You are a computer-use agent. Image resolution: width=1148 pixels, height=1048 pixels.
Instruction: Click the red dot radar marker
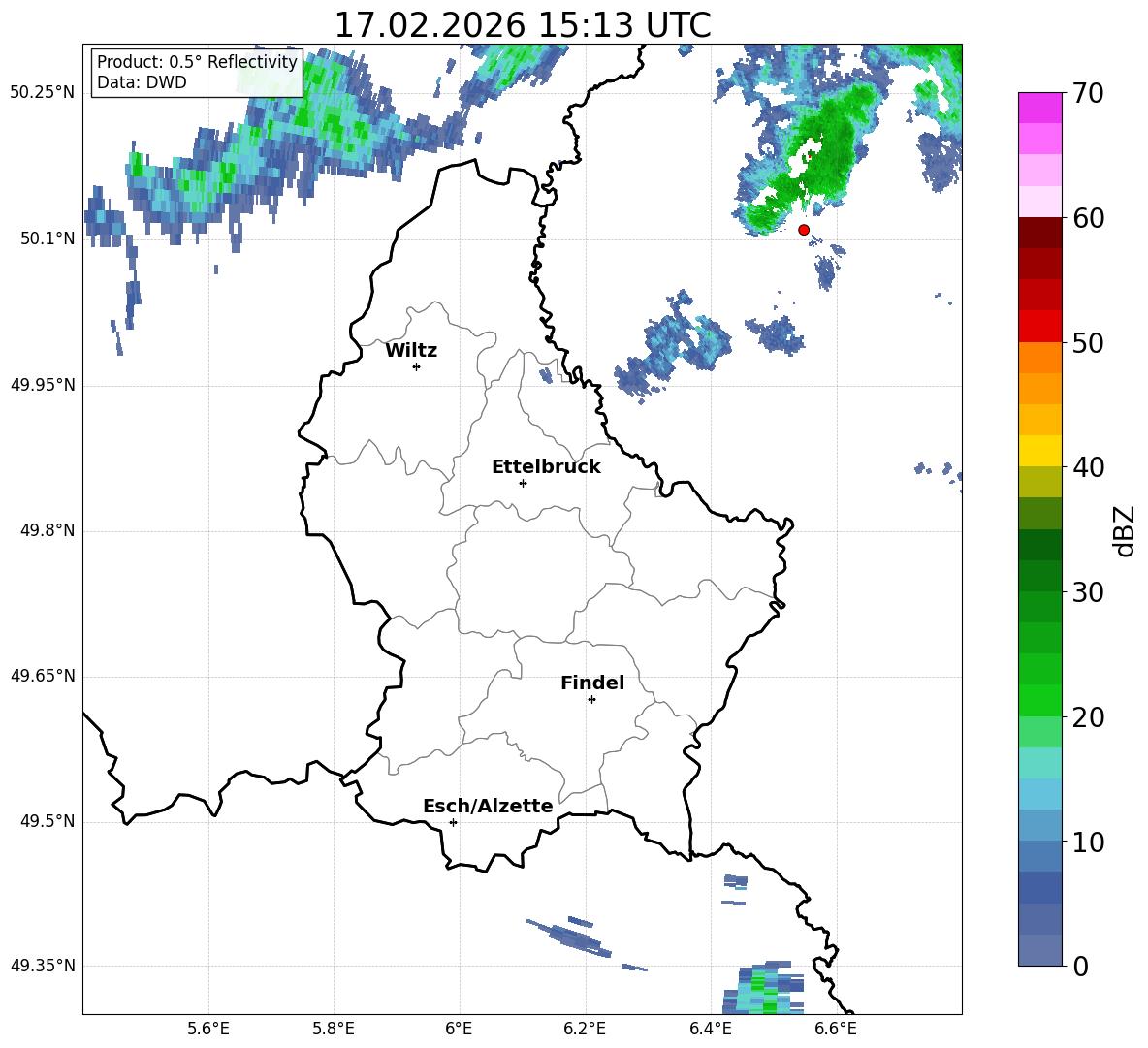coord(803,230)
